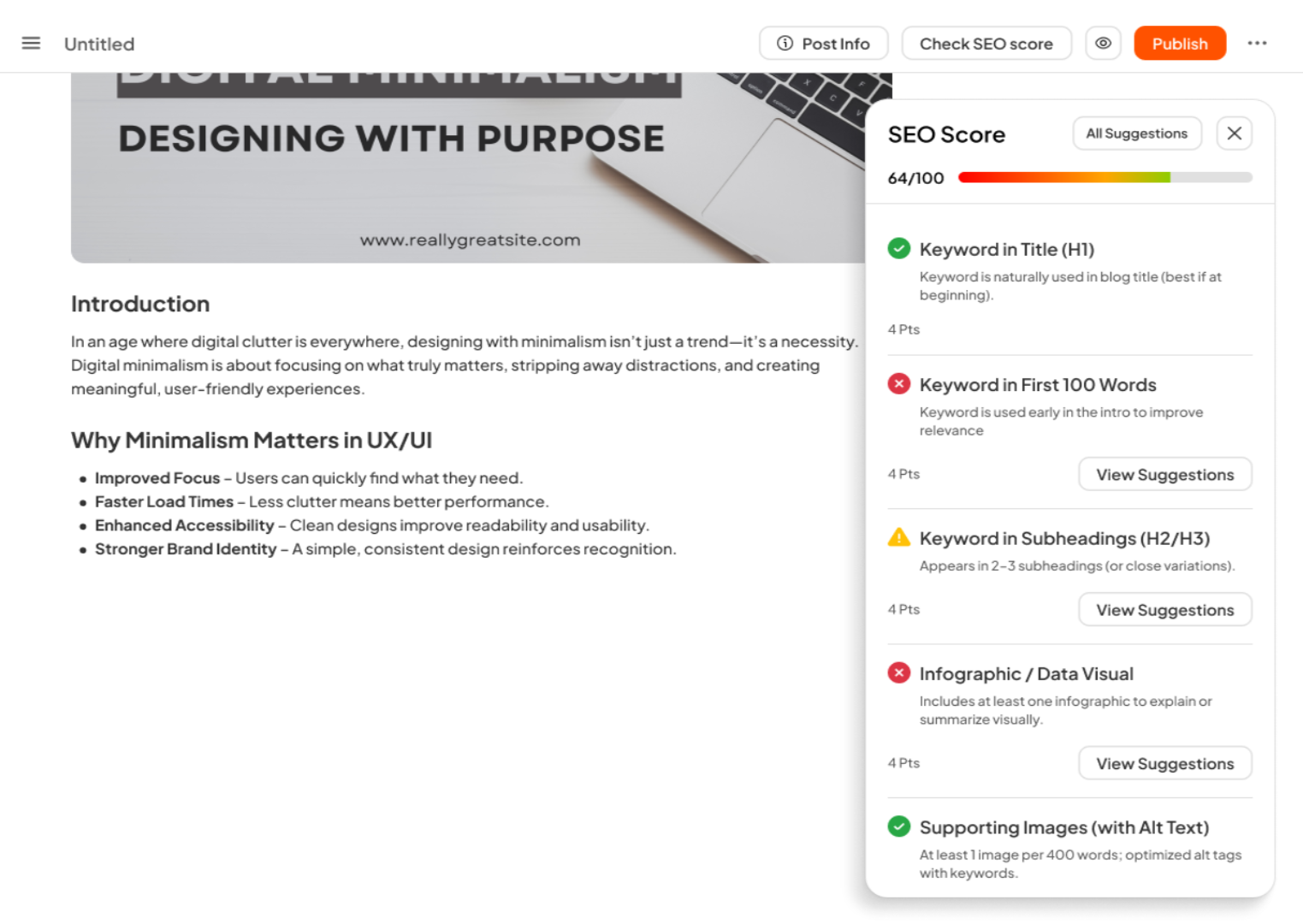Publish the post
Viewport: 1303px width, 924px height.
[x=1179, y=44]
